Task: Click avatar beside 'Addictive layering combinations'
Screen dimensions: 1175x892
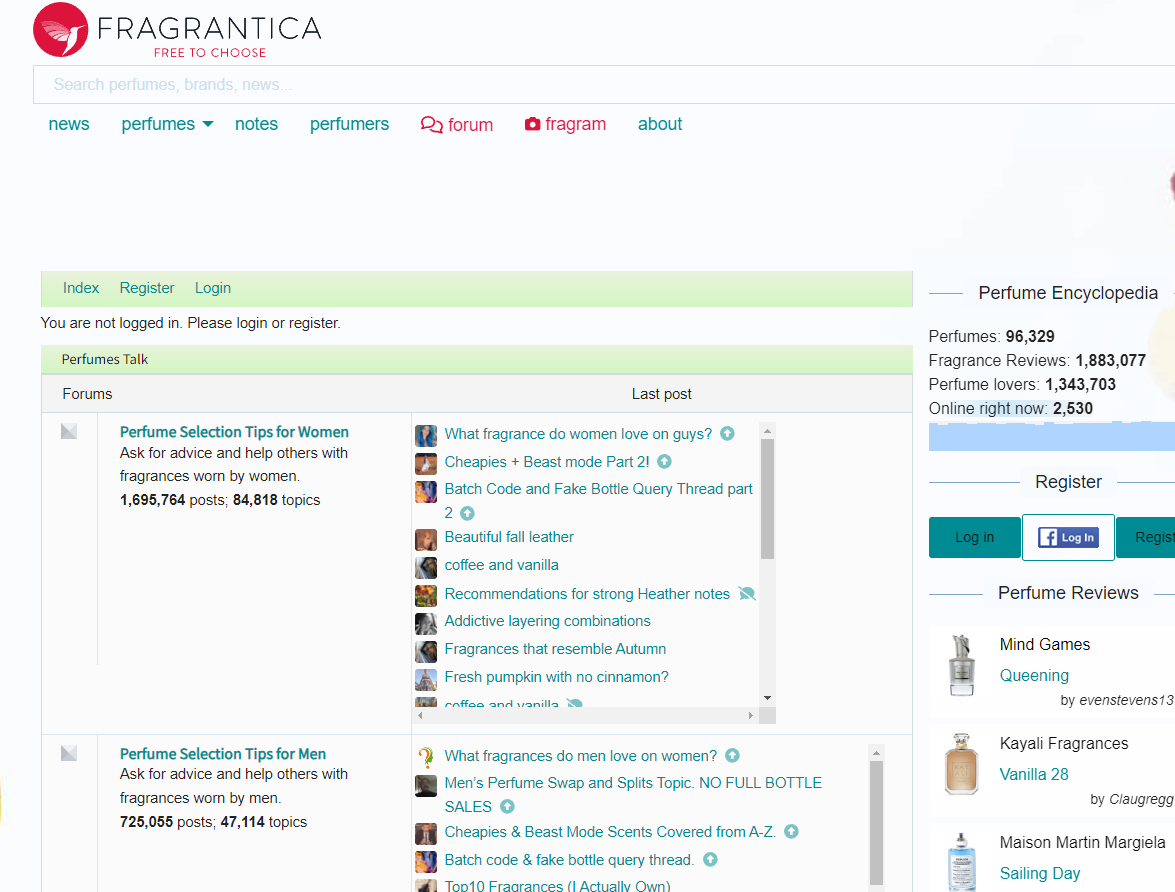Action: [426, 624]
